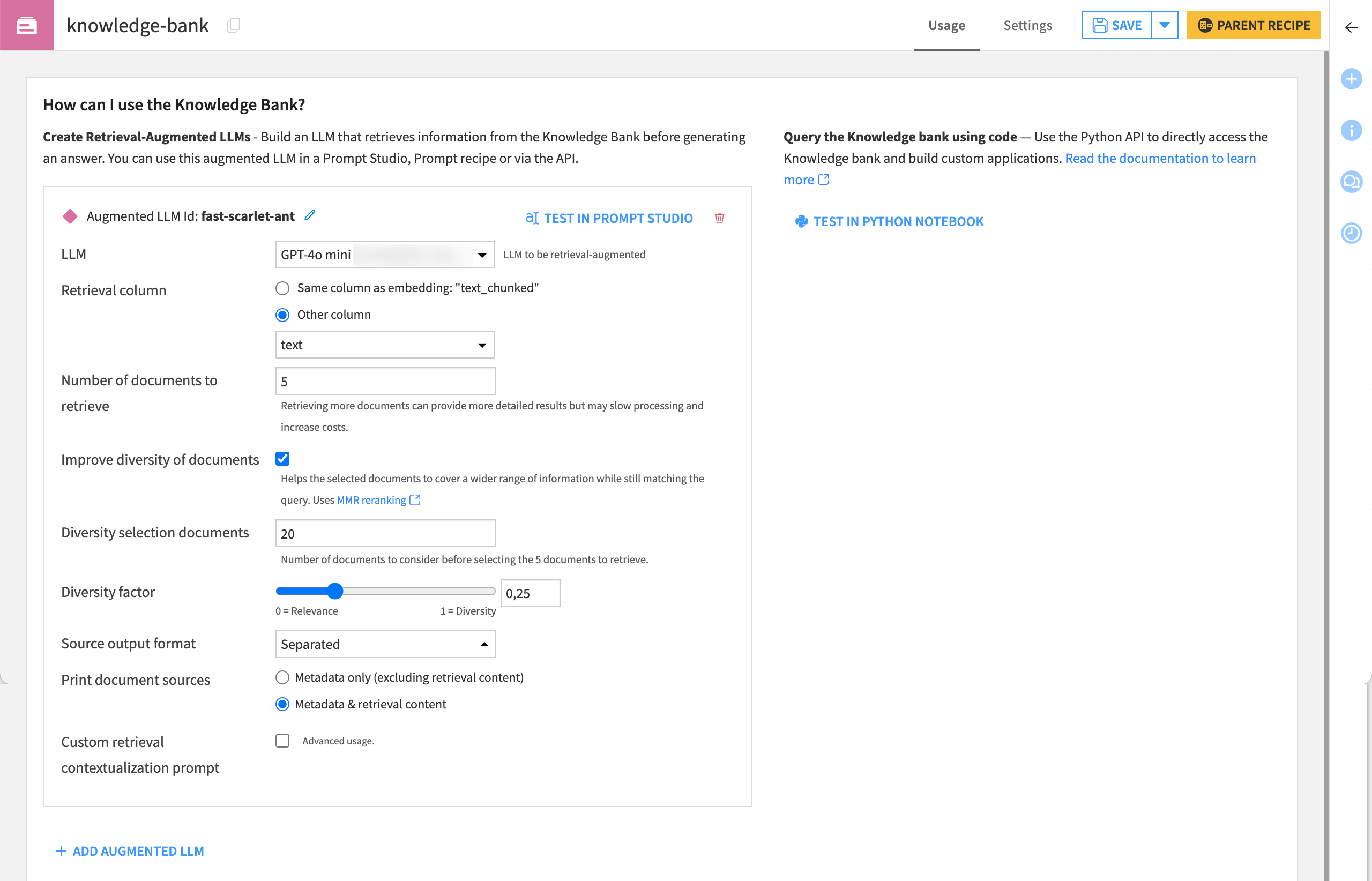Viewport: 1372px width, 881px height.
Task: Click the delete trash icon for Augmented LLM
Action: click(x=720, y=218)
